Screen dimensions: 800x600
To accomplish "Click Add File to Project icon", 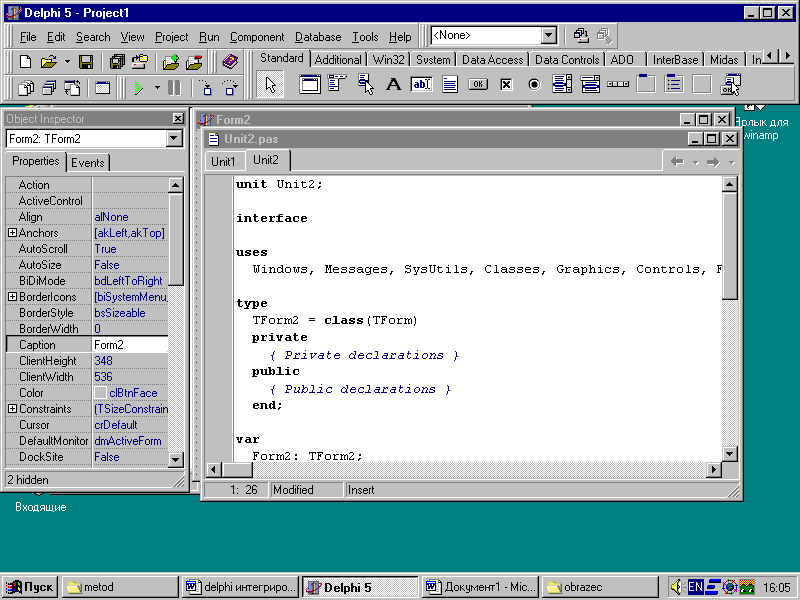I will pos(171,62).
